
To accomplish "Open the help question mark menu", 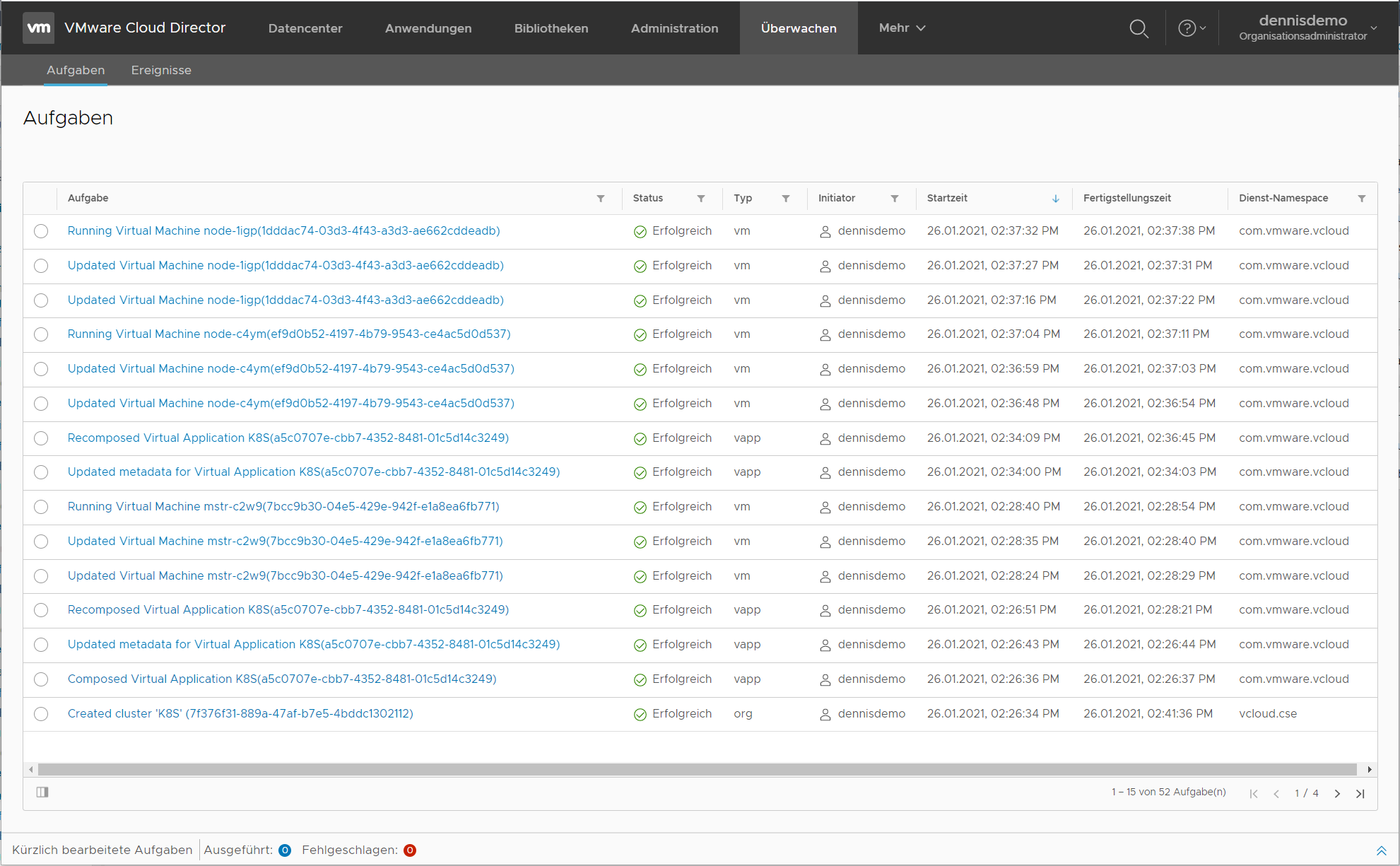I will [x=1192, y=28].
